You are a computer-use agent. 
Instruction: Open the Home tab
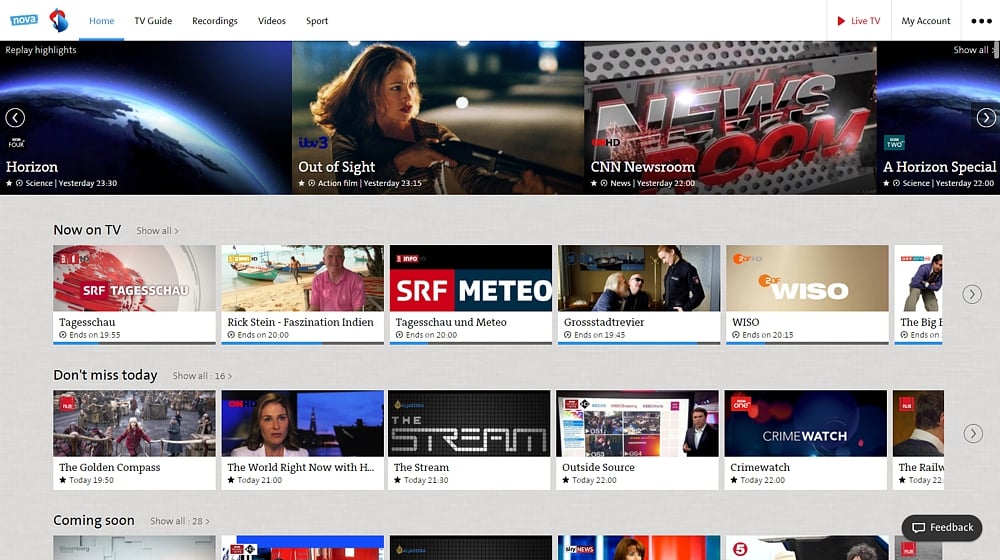[x=101, y=21]
